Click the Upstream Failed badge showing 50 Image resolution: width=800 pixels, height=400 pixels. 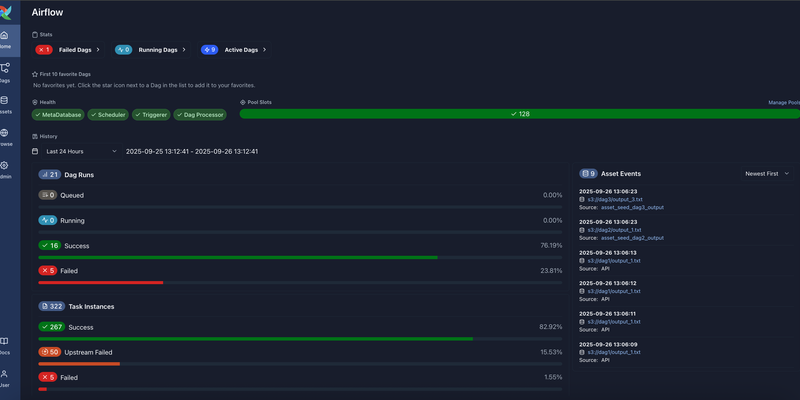[49, 352]
